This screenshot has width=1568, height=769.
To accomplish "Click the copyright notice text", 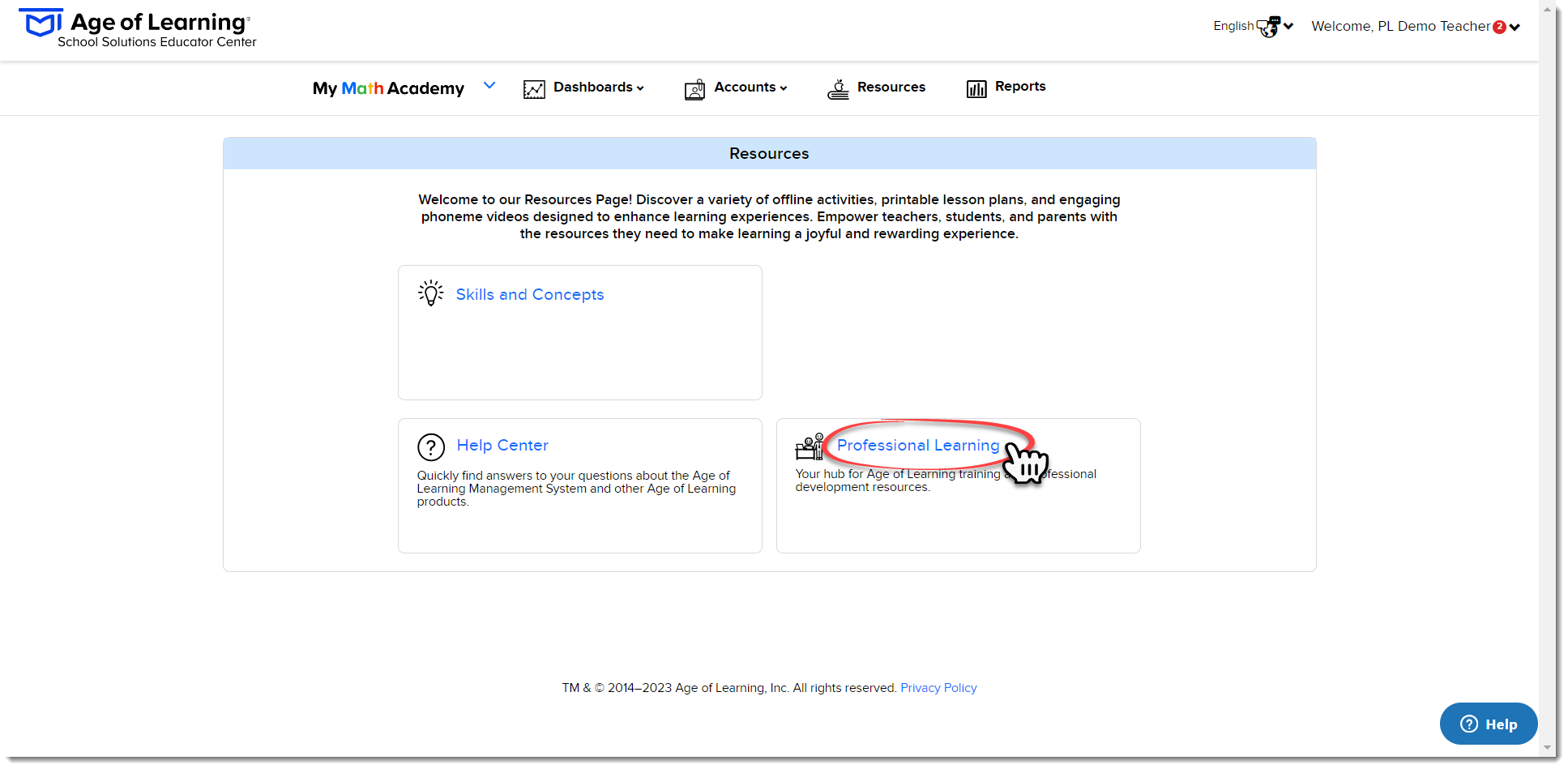I will click(729, 688).
